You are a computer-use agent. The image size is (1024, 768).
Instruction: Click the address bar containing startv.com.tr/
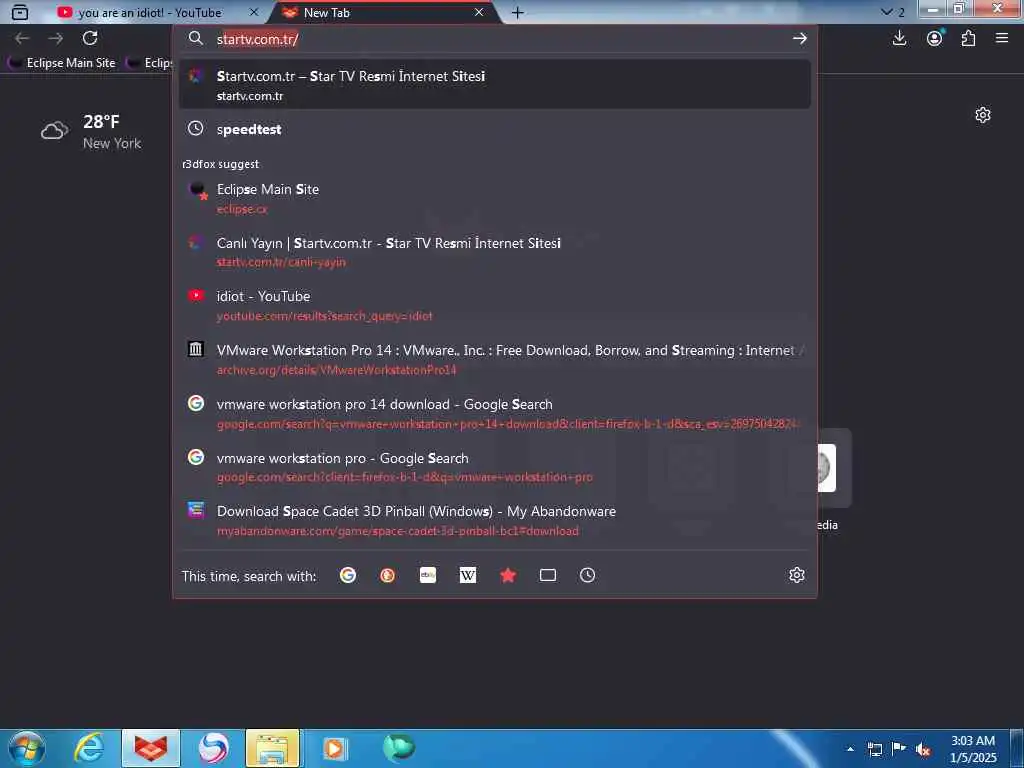point(496,39)
